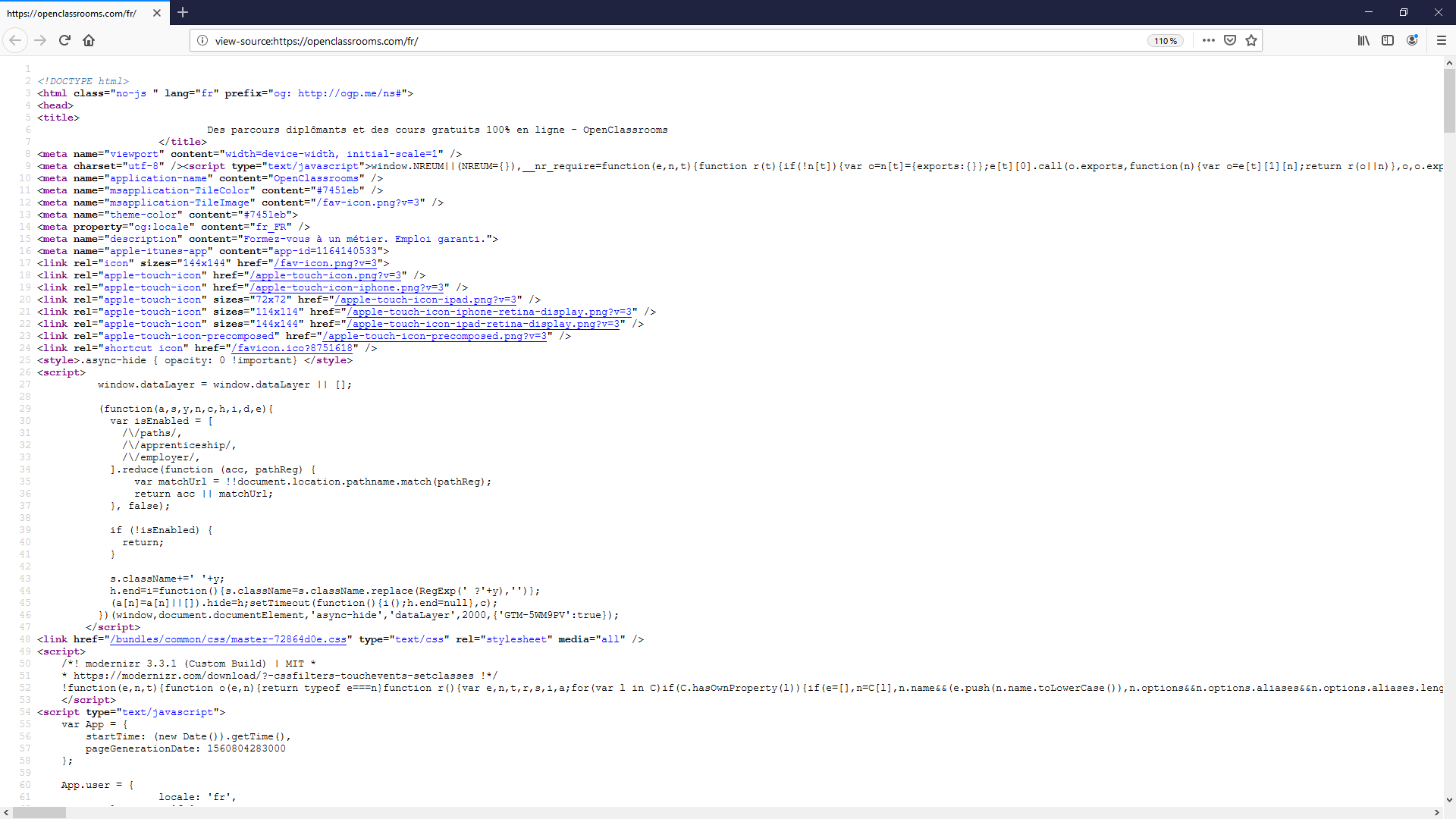Click the scroll-up arrow of vertical scrollbar
1456x819 pixels.
pyautogui.click(x=1449, y=63)
